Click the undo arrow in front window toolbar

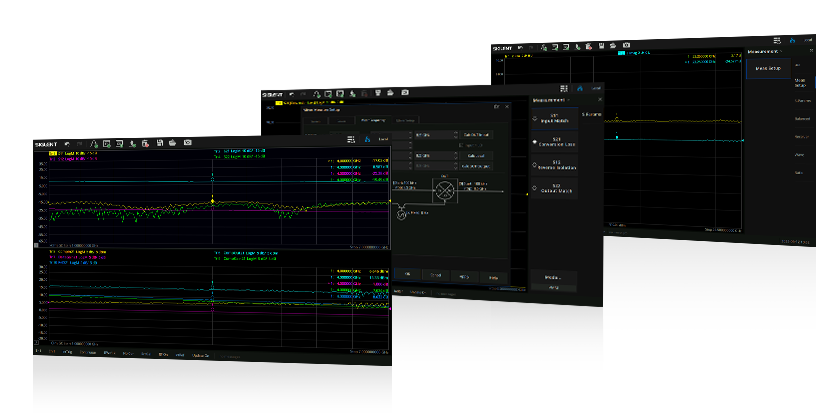tap(67, 142)
